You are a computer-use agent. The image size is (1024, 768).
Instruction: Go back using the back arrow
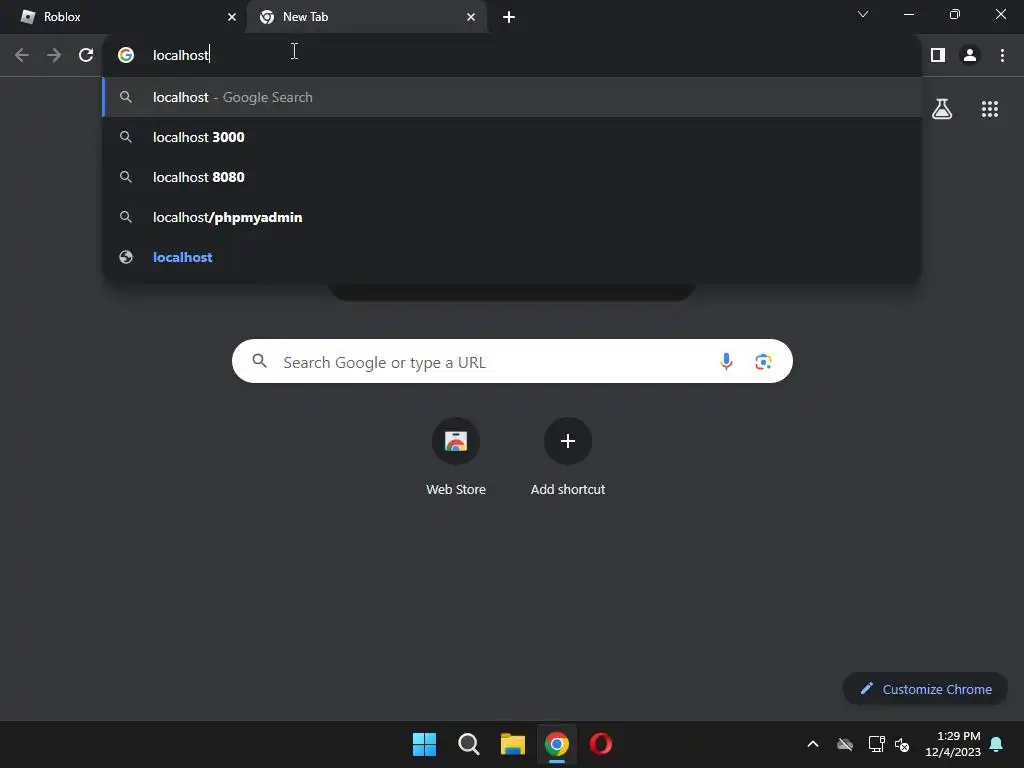22,55
